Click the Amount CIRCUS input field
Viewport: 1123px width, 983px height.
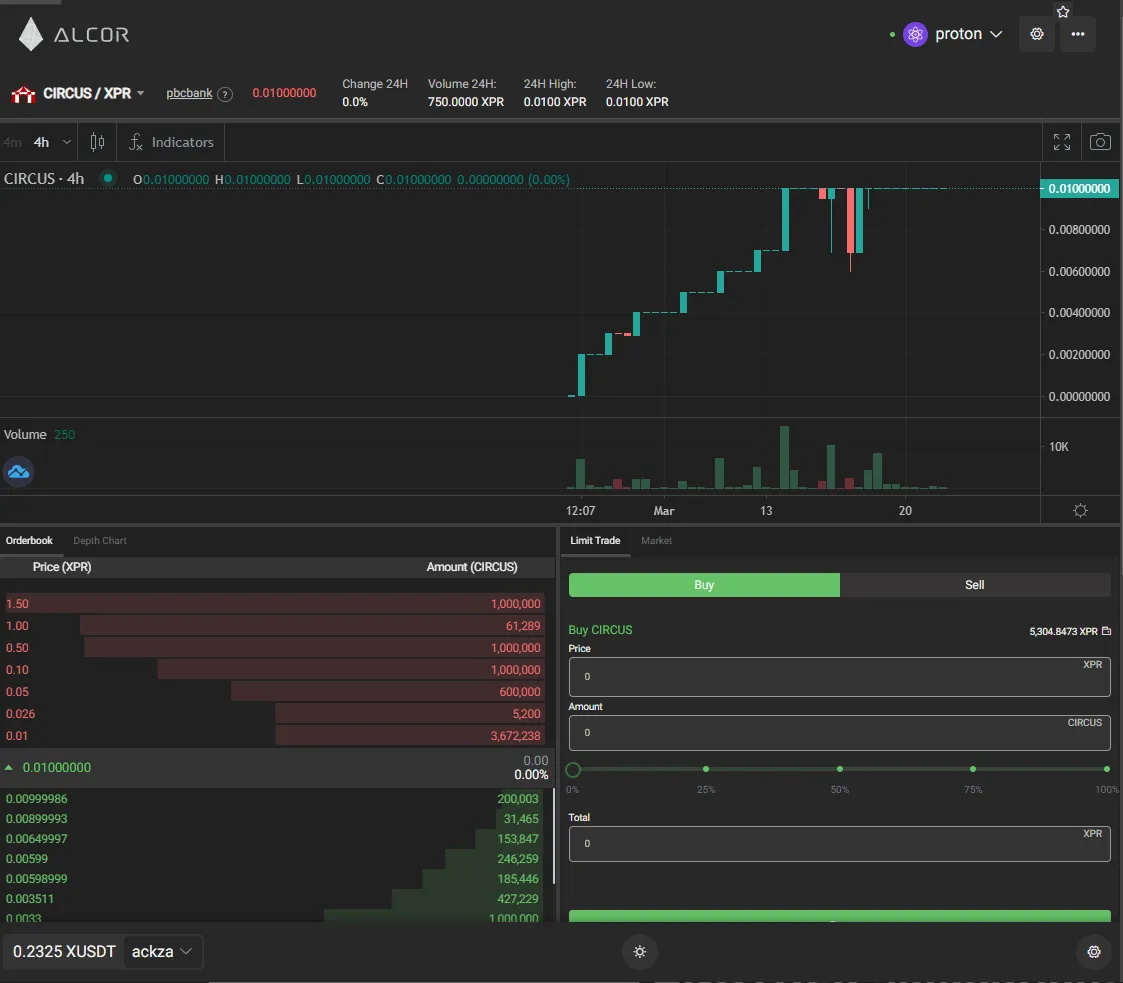click(x=839, y=732)
